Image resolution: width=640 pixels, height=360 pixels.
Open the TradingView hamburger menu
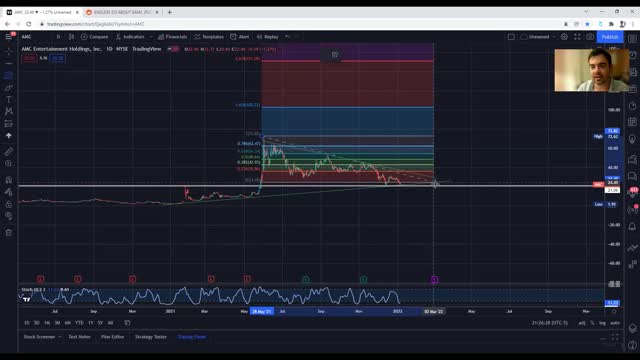(9, 37)
